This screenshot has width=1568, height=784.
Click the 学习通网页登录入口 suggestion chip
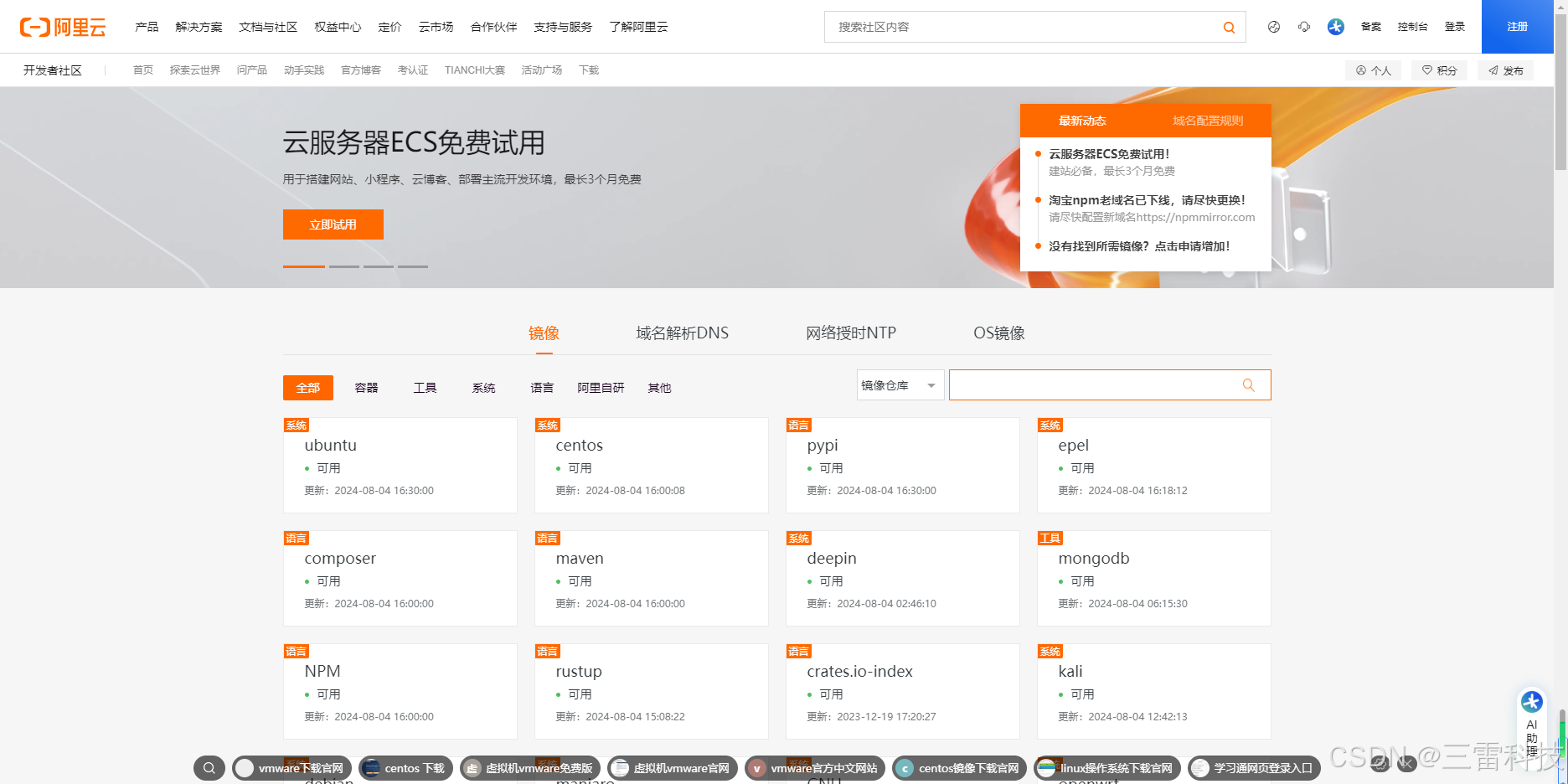coord(1253,768)
